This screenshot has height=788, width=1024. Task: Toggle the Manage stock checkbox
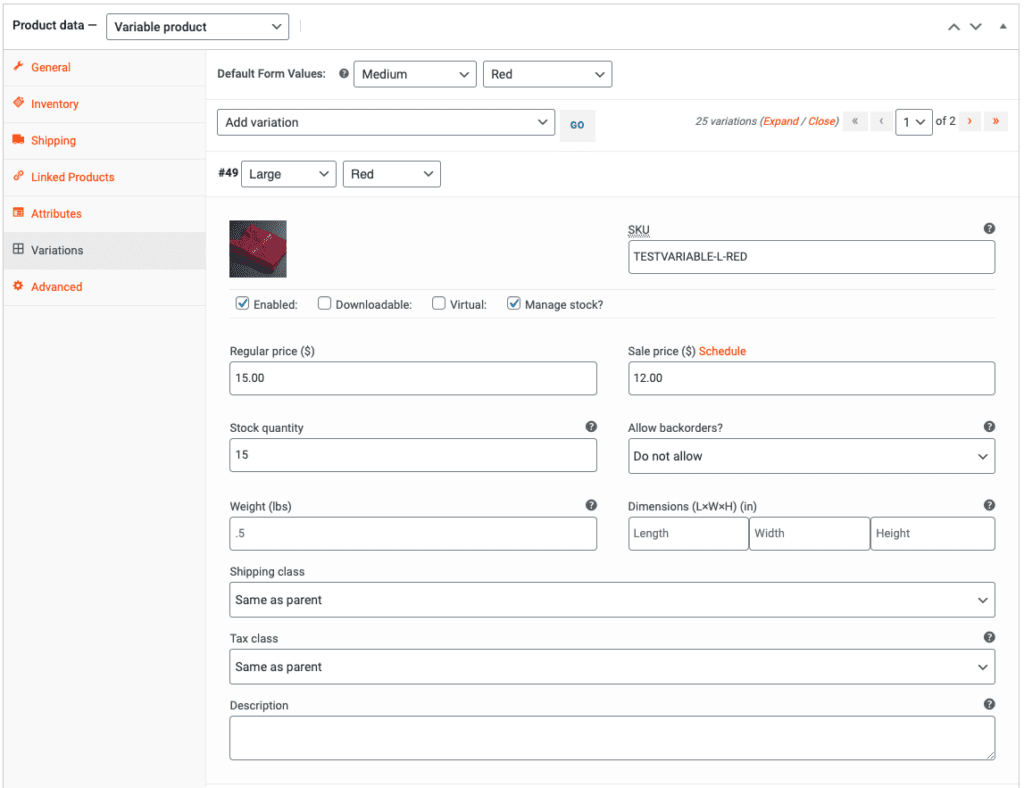pos(514,304)
